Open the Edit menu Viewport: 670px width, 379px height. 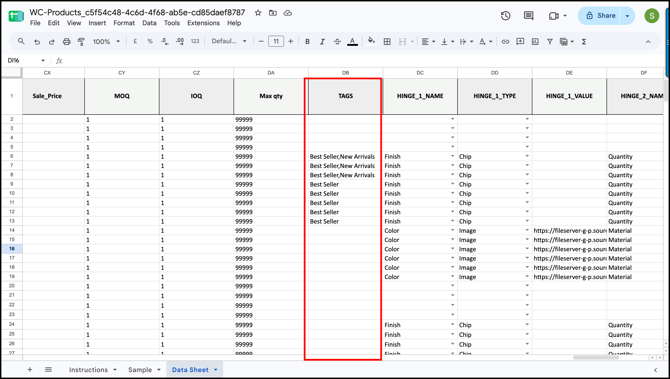[x=53, y=23]
